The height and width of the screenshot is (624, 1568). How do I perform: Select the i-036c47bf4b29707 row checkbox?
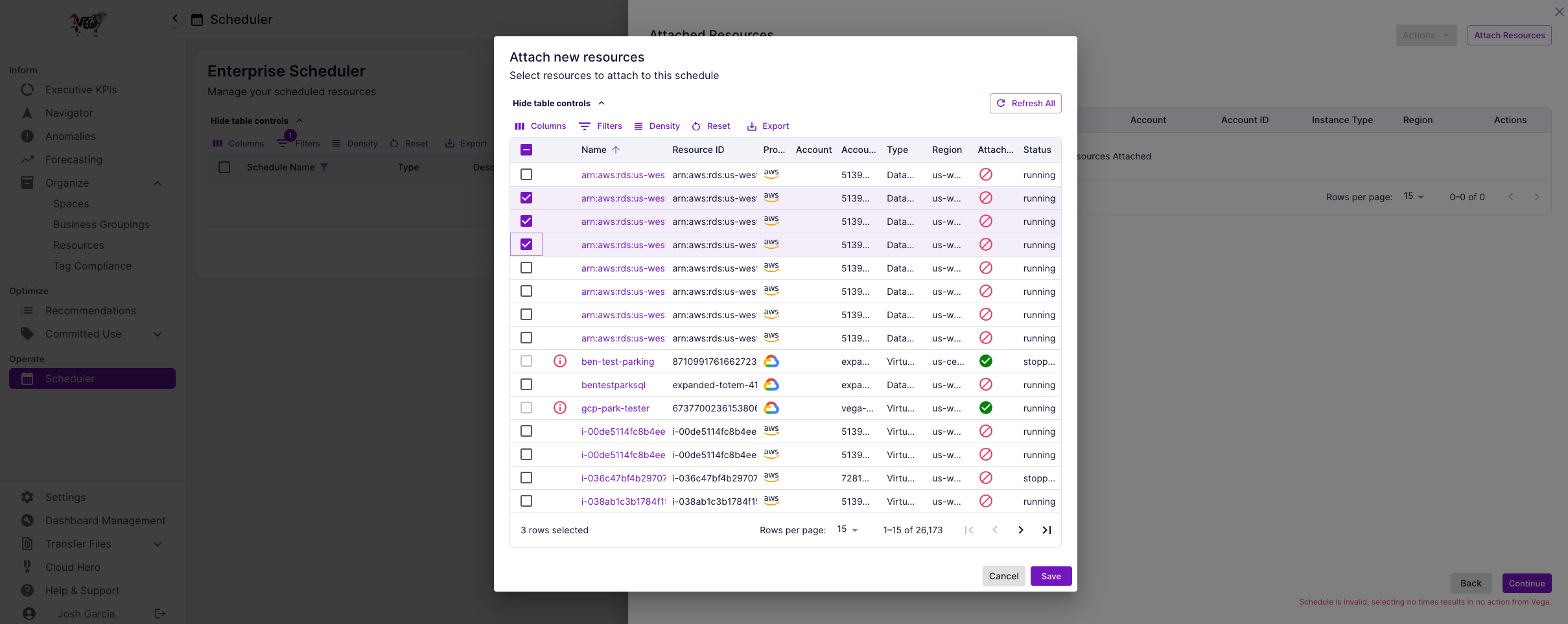click(526, 478)
